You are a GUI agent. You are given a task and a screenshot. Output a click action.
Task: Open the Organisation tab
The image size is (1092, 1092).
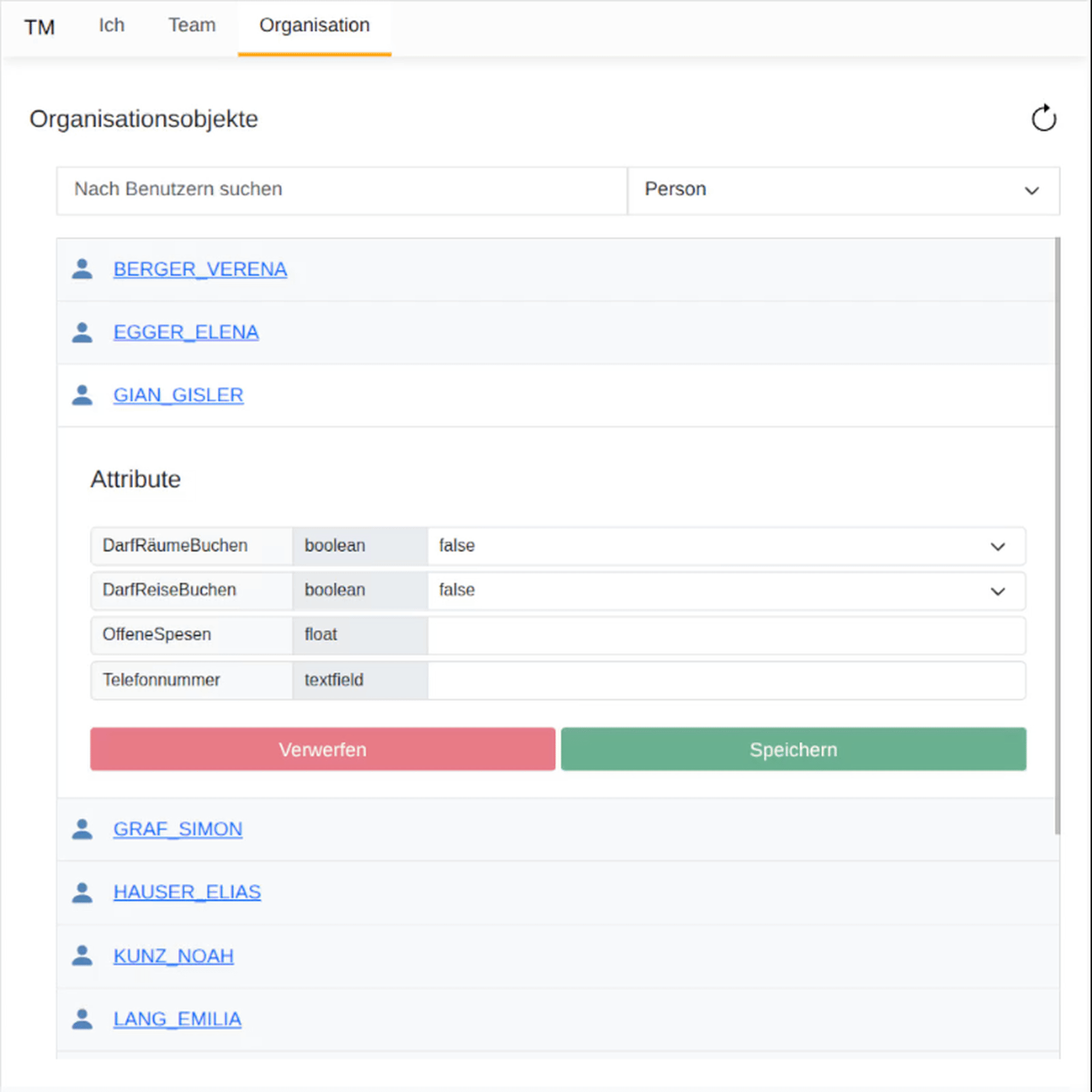click(x=314, y=26)
